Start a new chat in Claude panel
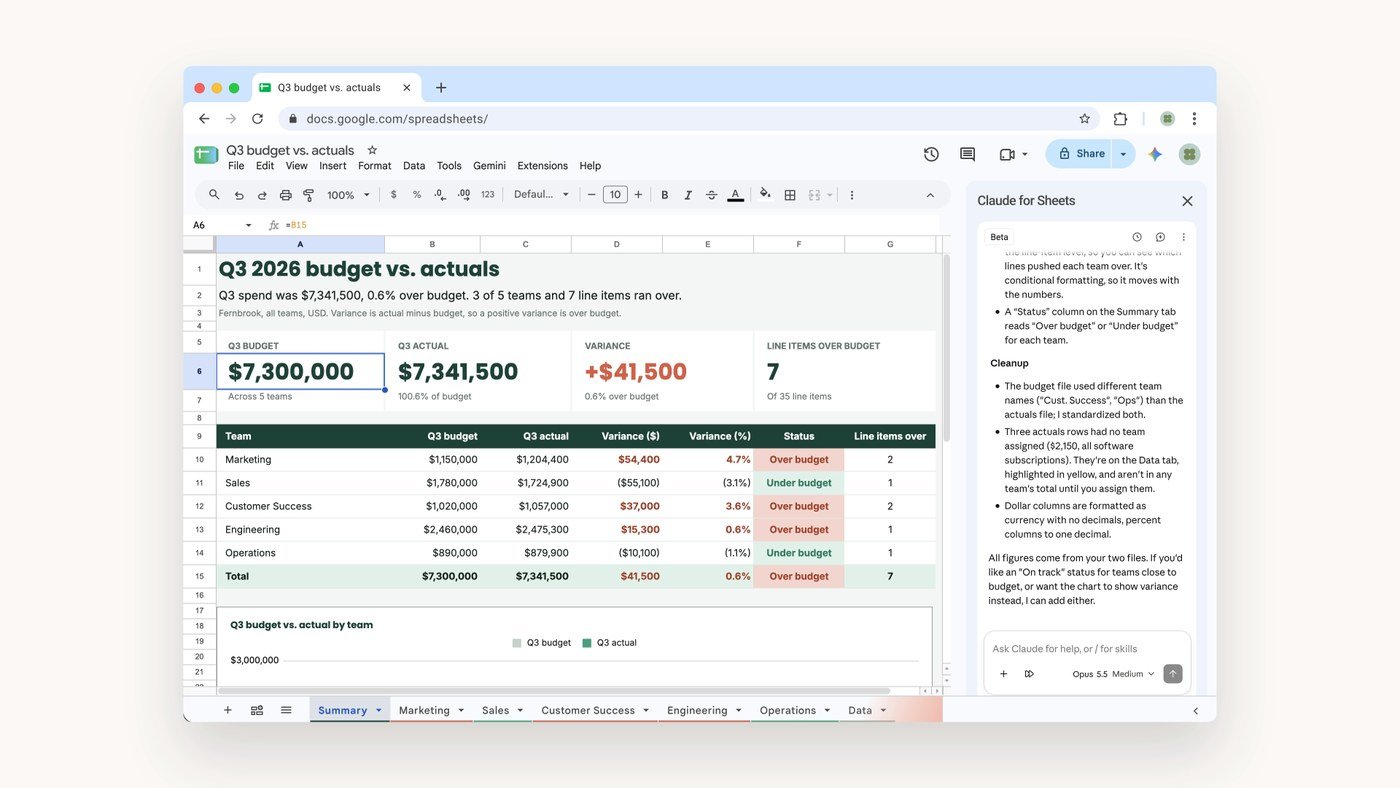The width and height of the screenshot is (1400, 788). coord(1160,237)
